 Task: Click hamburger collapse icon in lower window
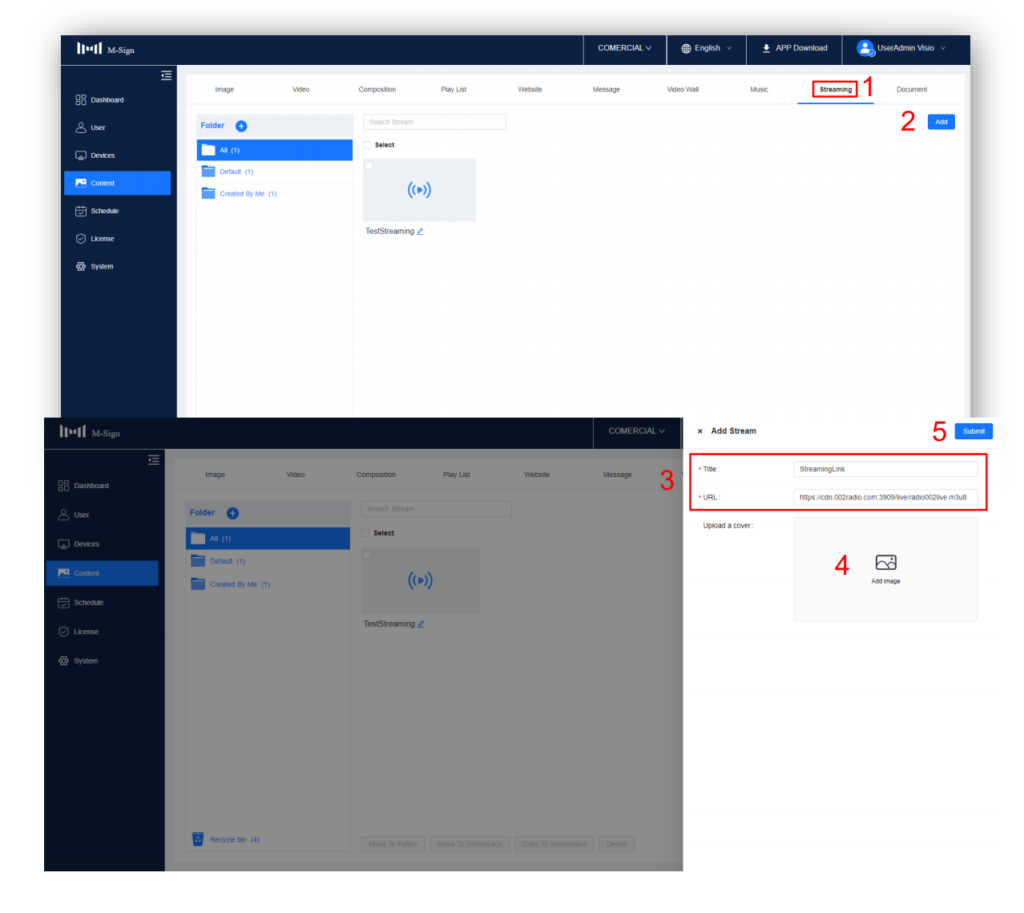point(153,460)
